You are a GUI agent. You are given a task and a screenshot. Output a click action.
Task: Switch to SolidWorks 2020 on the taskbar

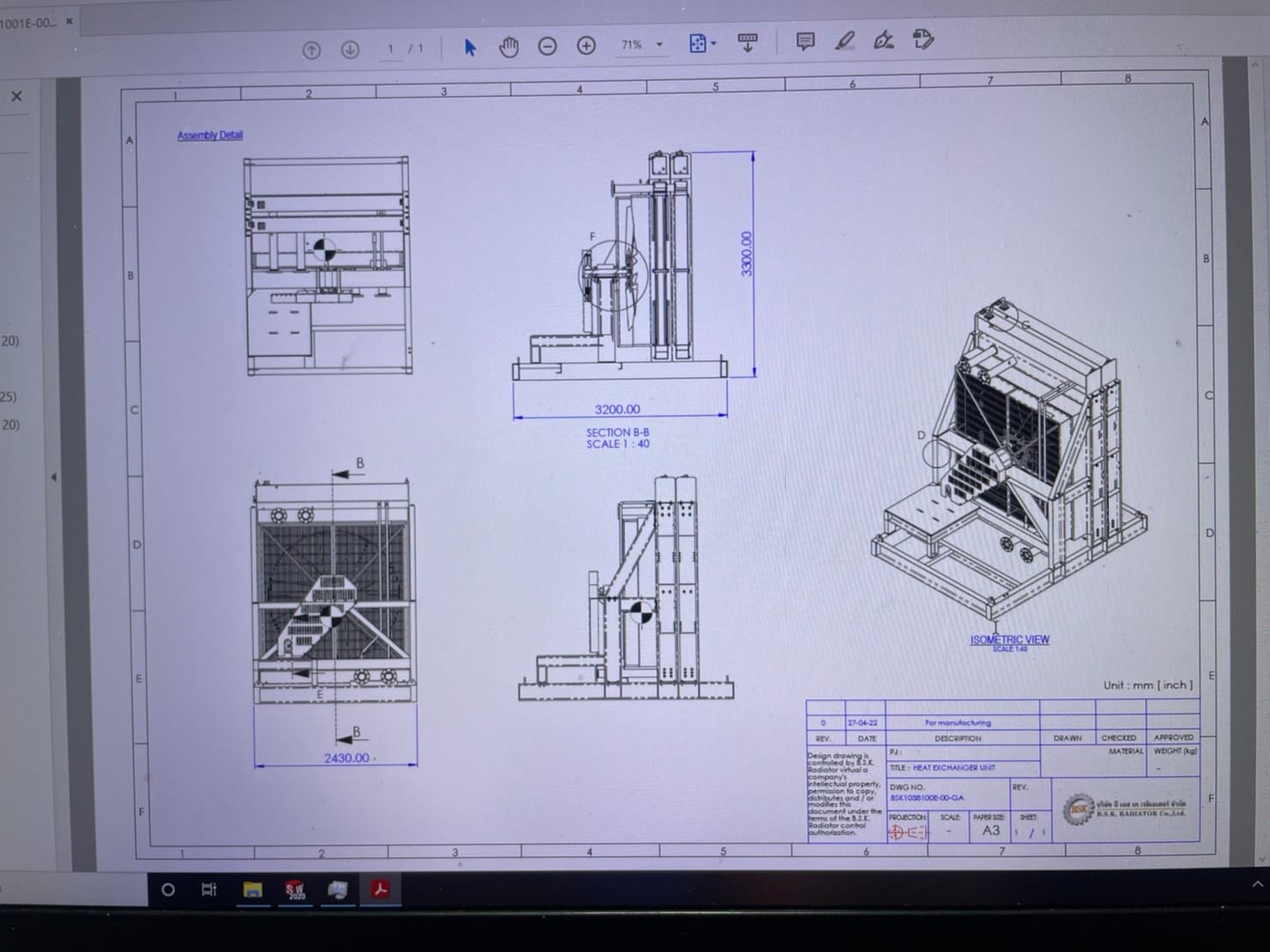(296, 889)
